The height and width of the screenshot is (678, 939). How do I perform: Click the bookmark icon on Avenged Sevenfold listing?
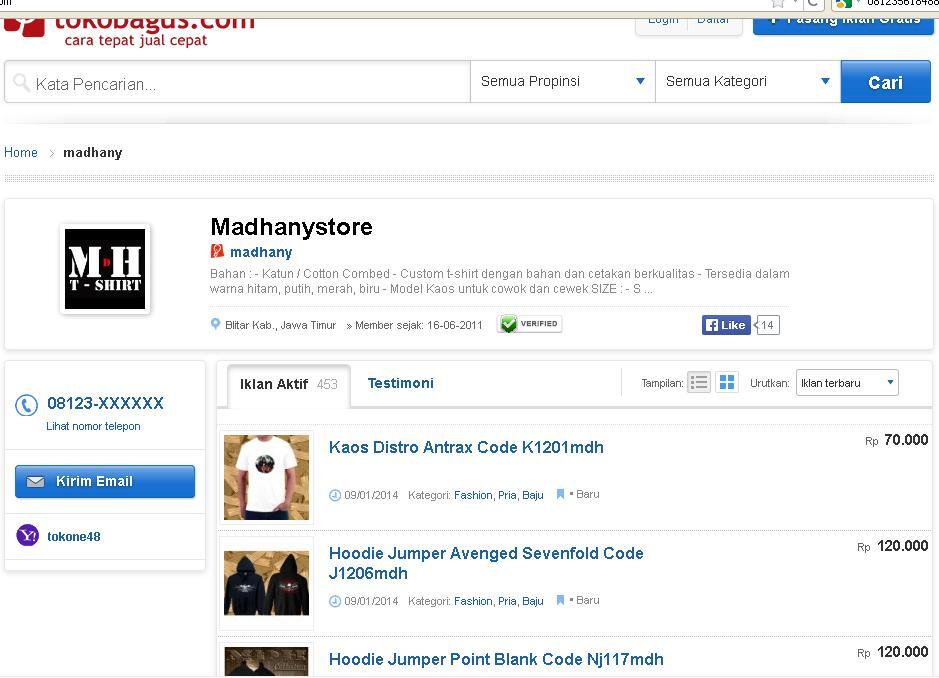[x=561, y=600]
